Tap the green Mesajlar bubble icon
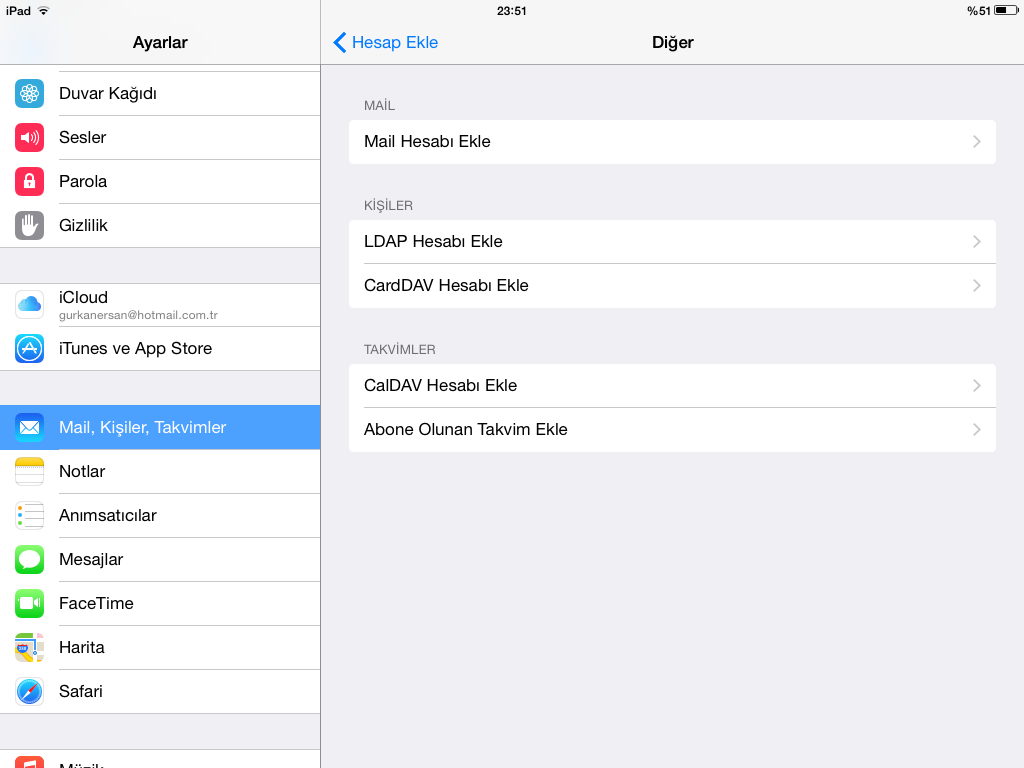Screen dimensions: 1024x768 click(29, 560)
